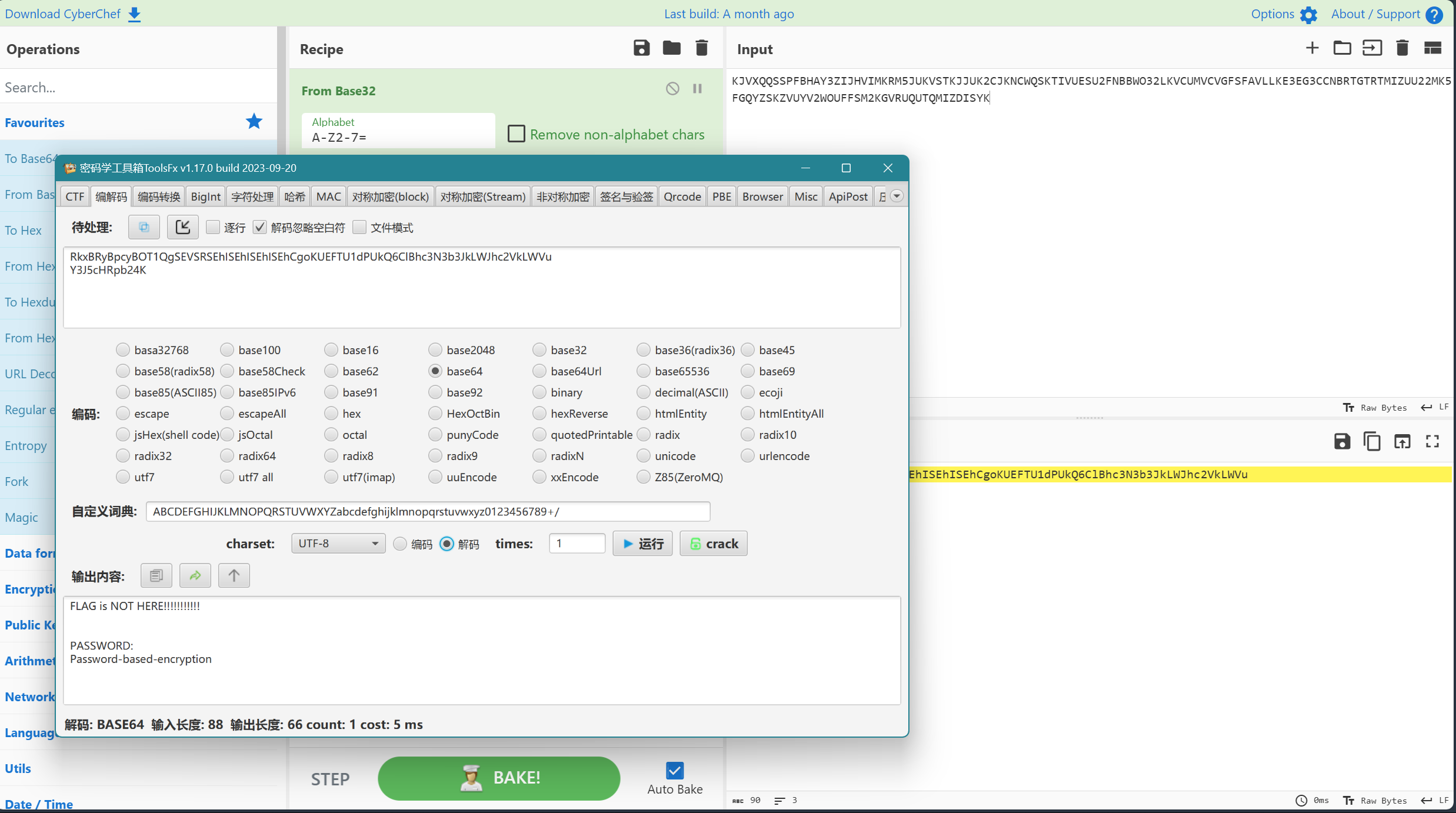
Task: Open Output Raw Bytes encoding selector
Action: click(1375, 801)
